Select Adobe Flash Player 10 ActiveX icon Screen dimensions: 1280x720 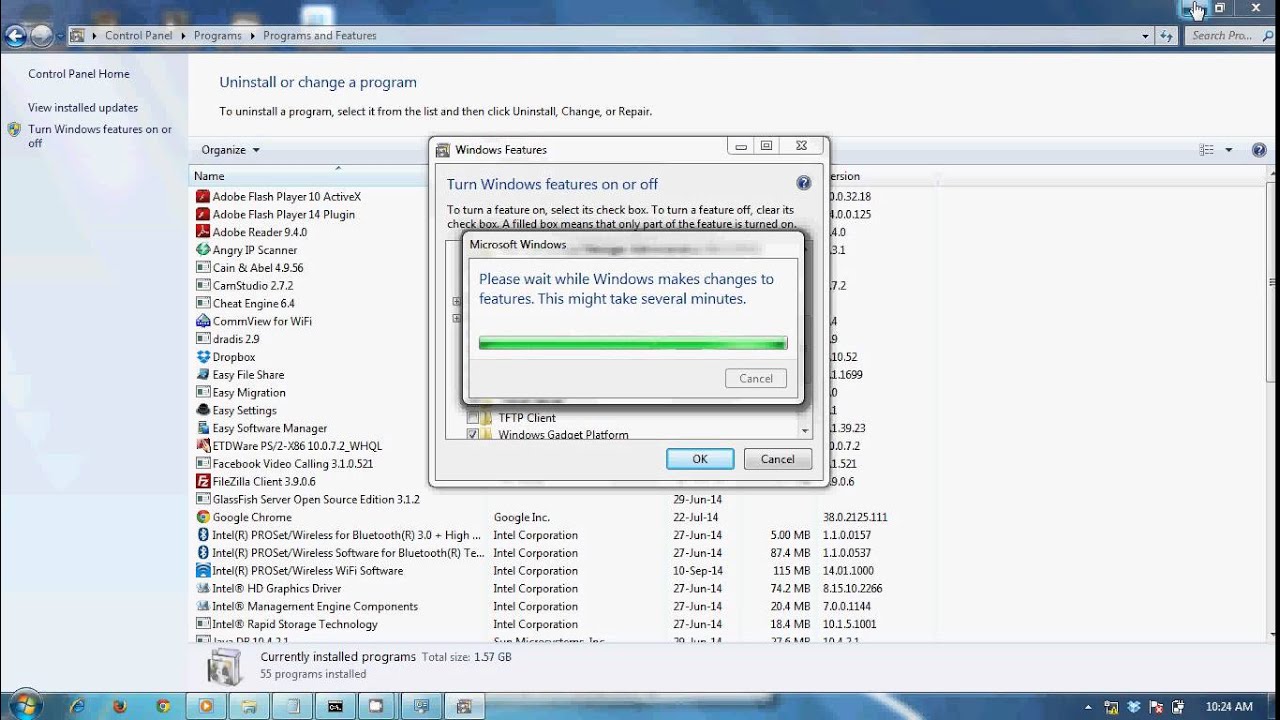coord(203,197)
